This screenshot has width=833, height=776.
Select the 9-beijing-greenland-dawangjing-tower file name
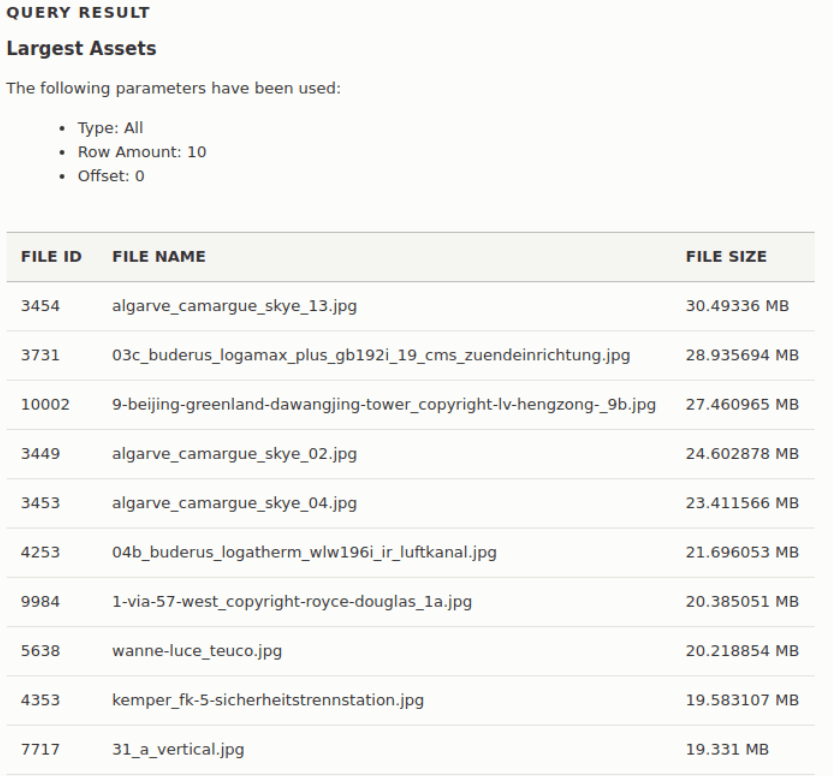pyautogui.click(x=383, y=404)
